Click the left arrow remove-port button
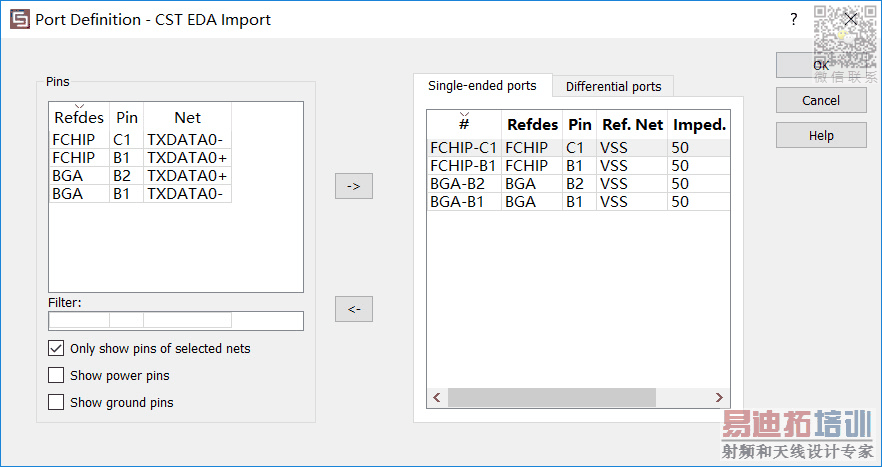 tap(353, 309)
